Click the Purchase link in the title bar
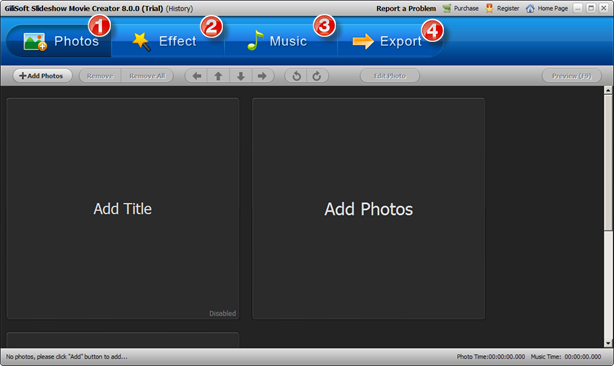 460,8
